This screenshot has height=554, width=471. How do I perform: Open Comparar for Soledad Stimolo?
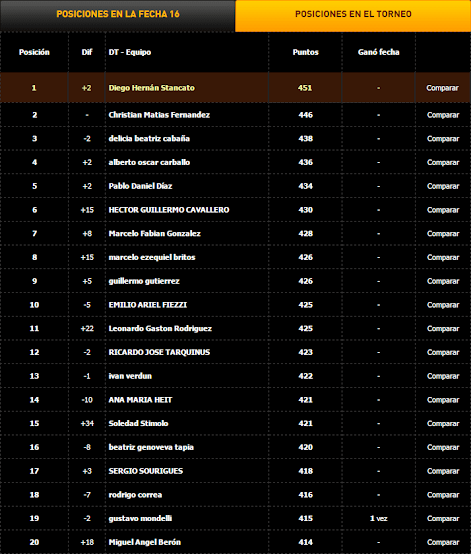coord(443,423)
